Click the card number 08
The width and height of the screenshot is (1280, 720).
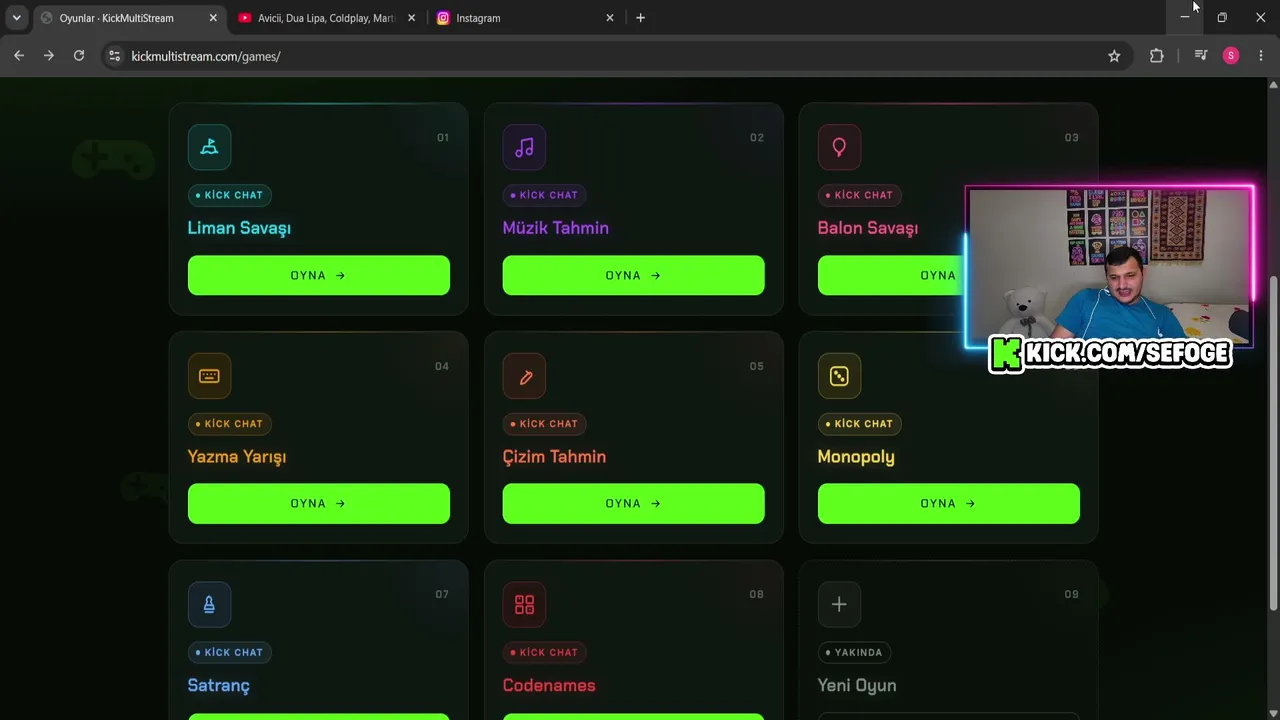[x=757, y=594]
